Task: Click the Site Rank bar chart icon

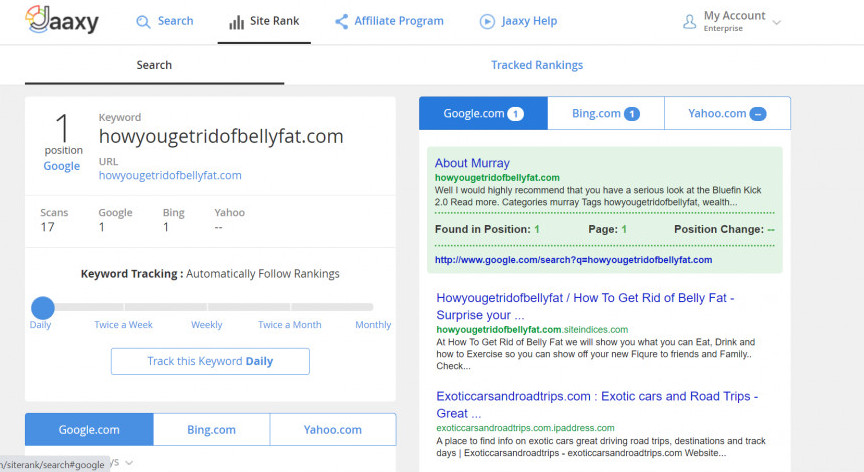Action: pyautogui.click(x=236, y=22)
